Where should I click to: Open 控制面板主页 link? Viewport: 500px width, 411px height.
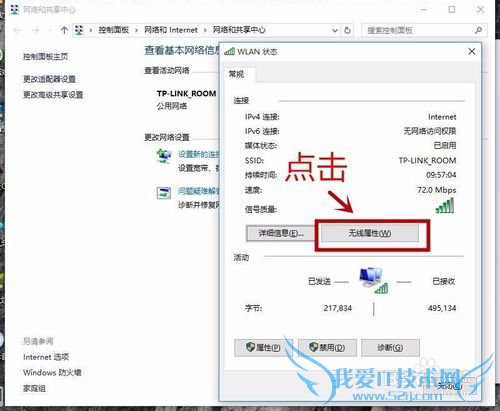[45, 57]
